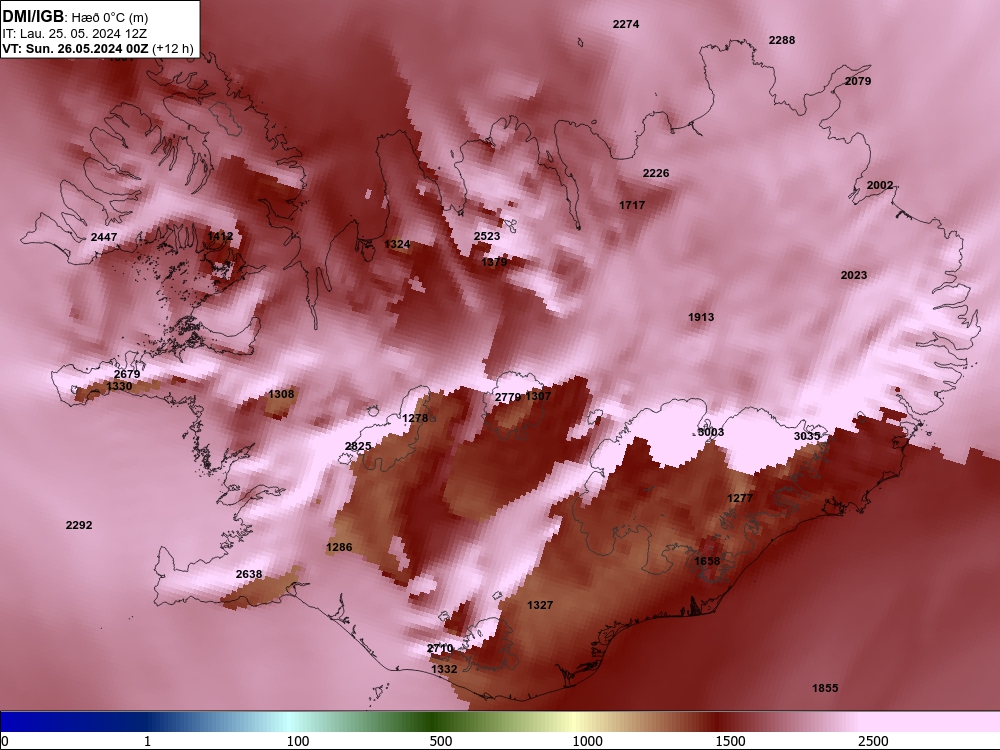
Task: Select the 2679 value on the peninsula
Action: [126, 374]
